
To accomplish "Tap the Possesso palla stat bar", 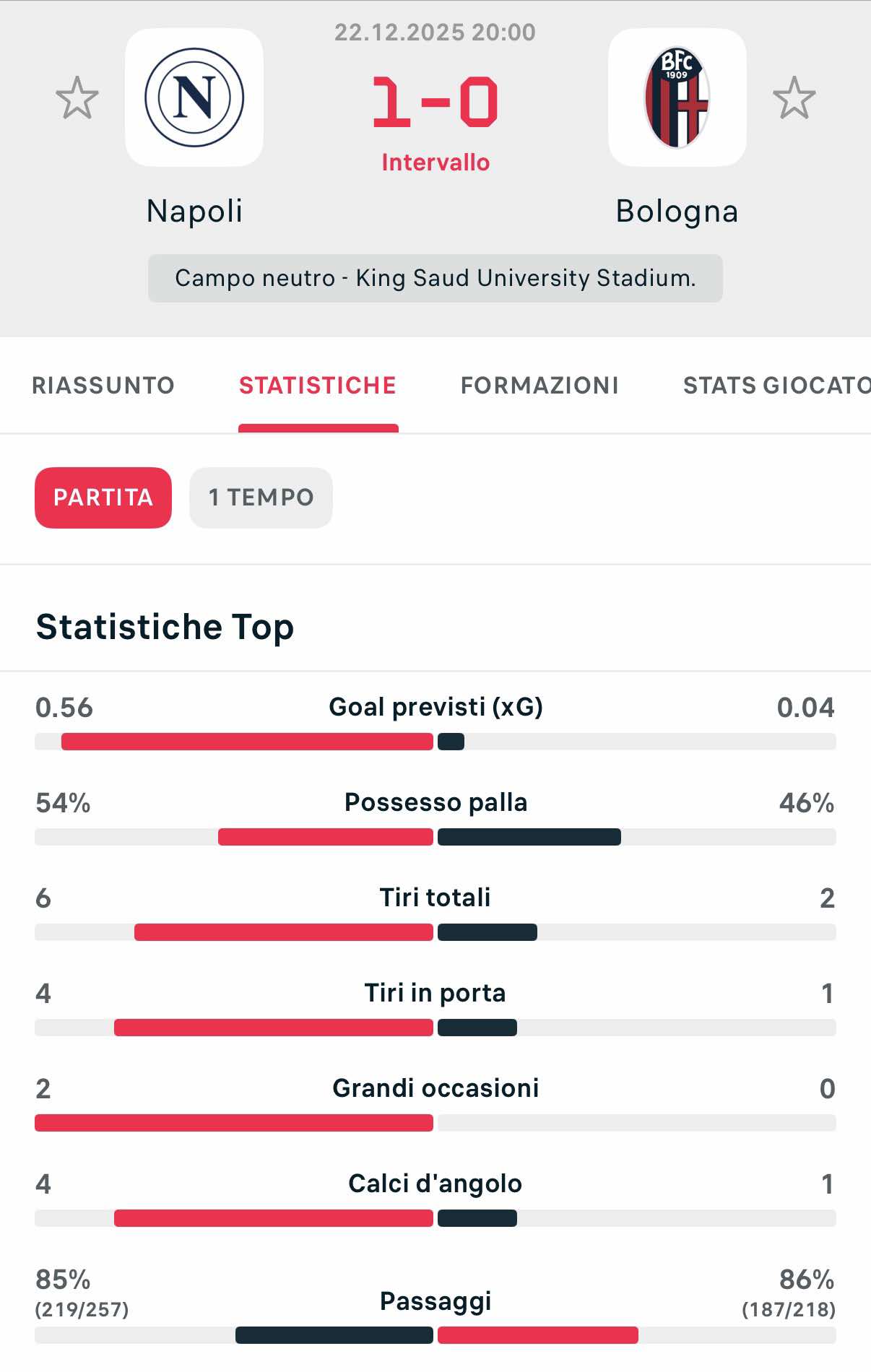I will [435, 837].
